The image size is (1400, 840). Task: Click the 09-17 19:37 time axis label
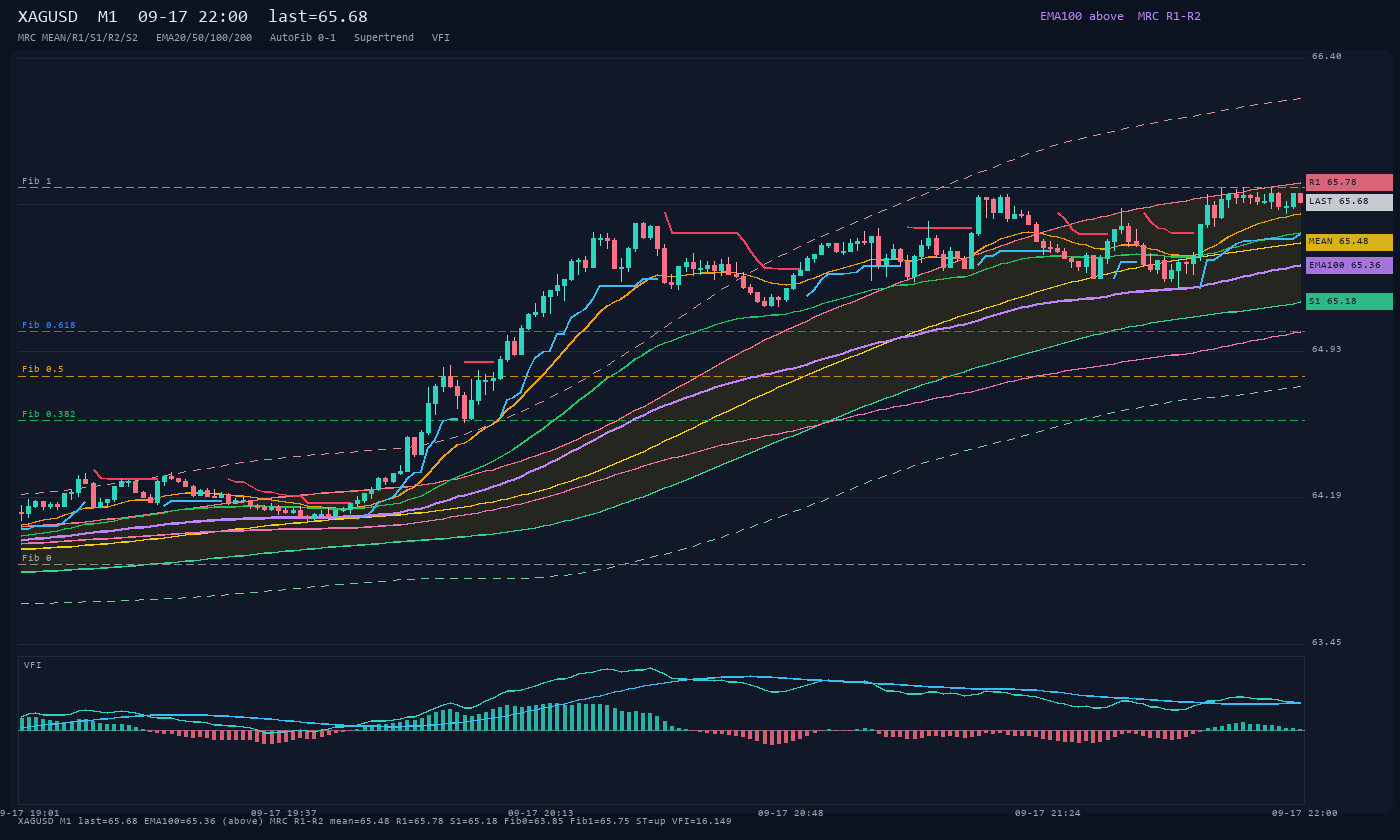284,813
